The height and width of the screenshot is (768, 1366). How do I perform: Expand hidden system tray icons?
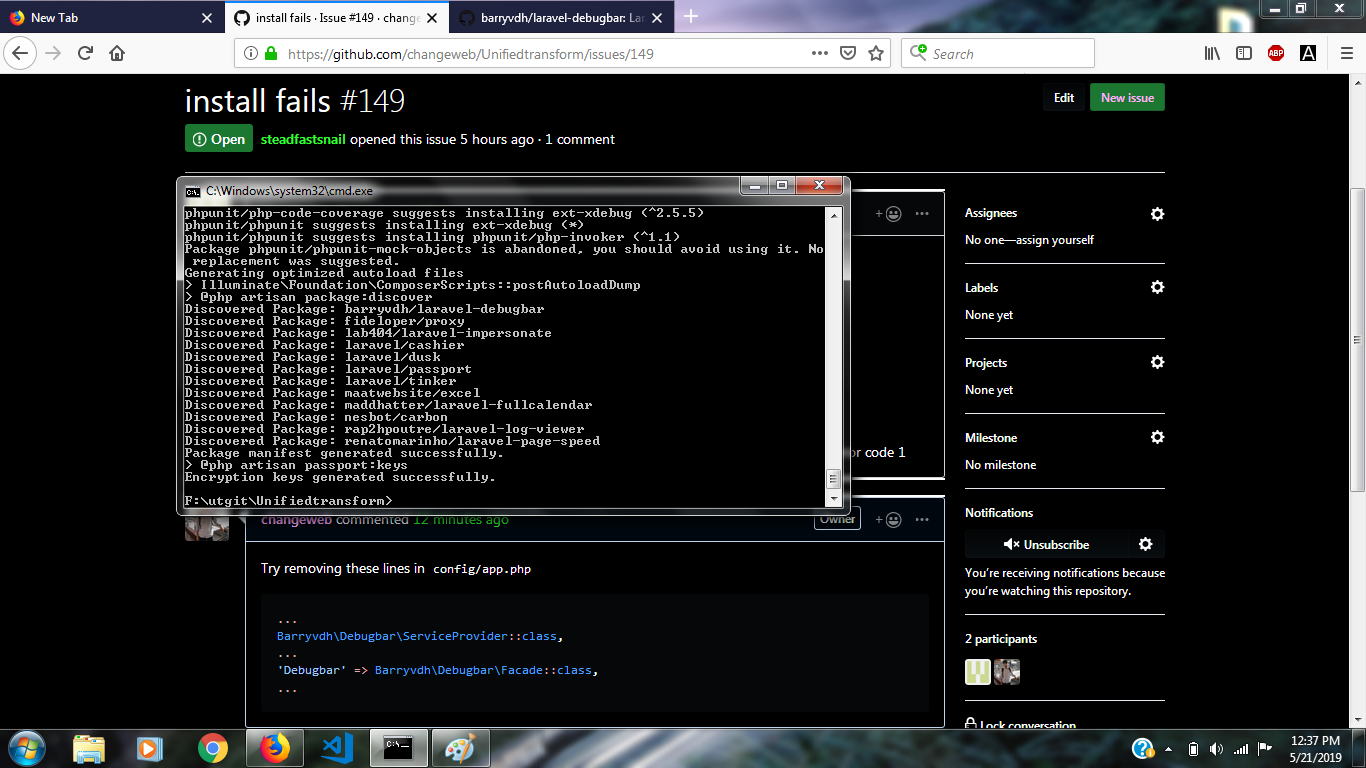tap(1170, 748)
